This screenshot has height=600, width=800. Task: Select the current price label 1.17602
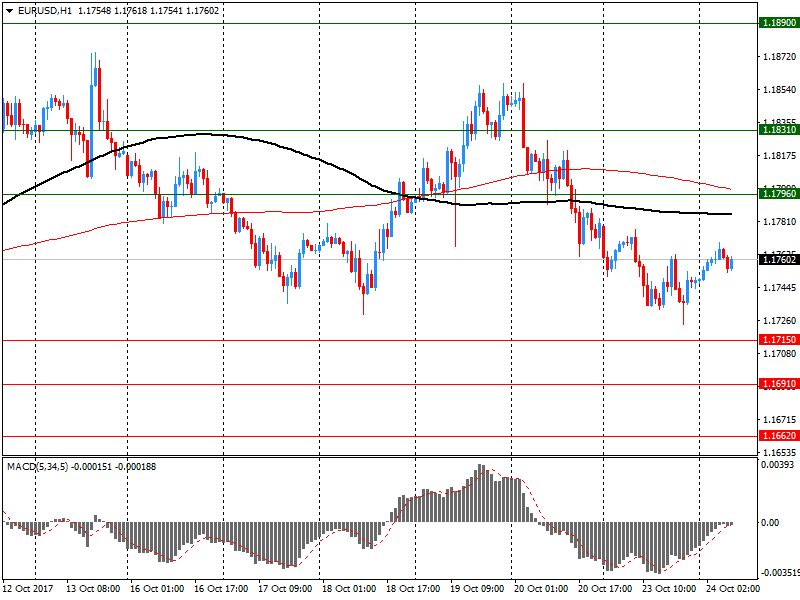pos(779,260)
